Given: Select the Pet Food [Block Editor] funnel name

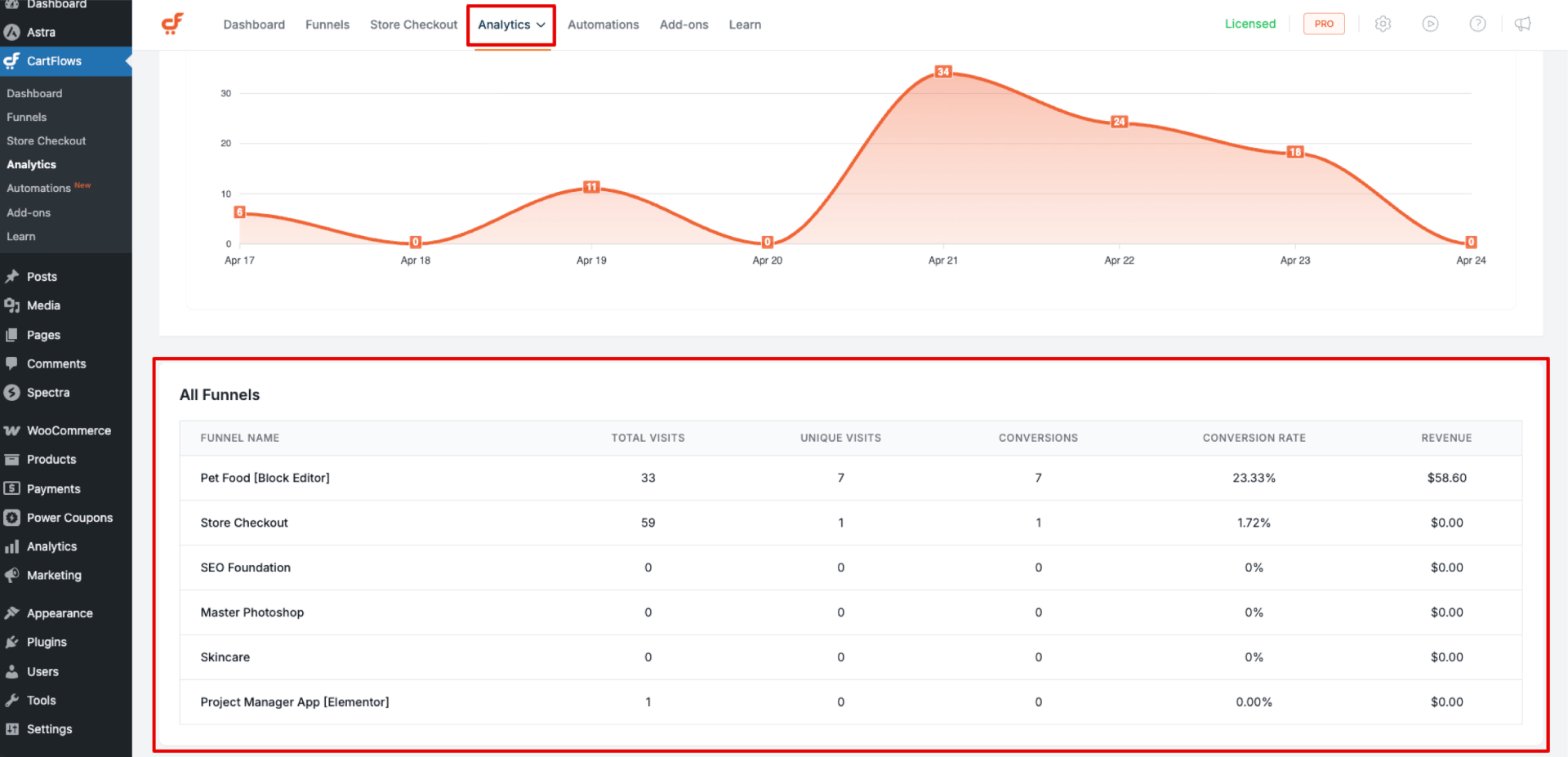Looking at the screenshot, I should tap(265, 478).
